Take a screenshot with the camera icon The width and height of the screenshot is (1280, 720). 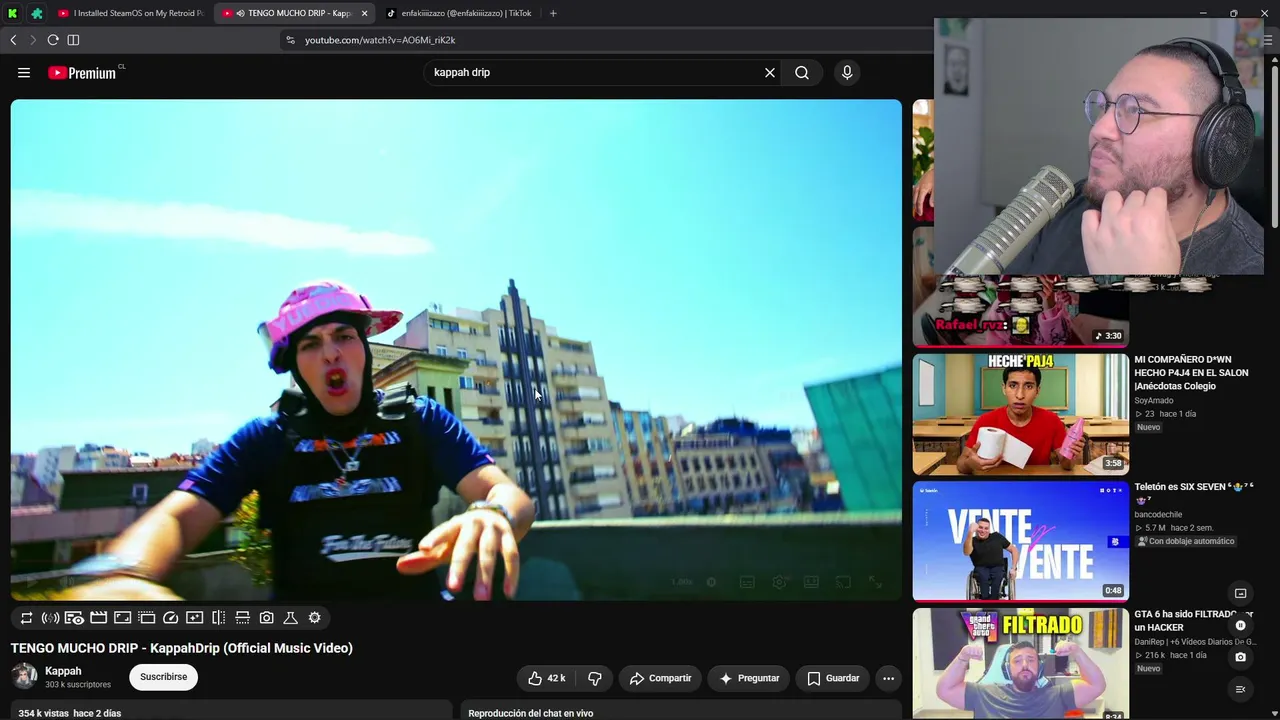pos(266,618)
